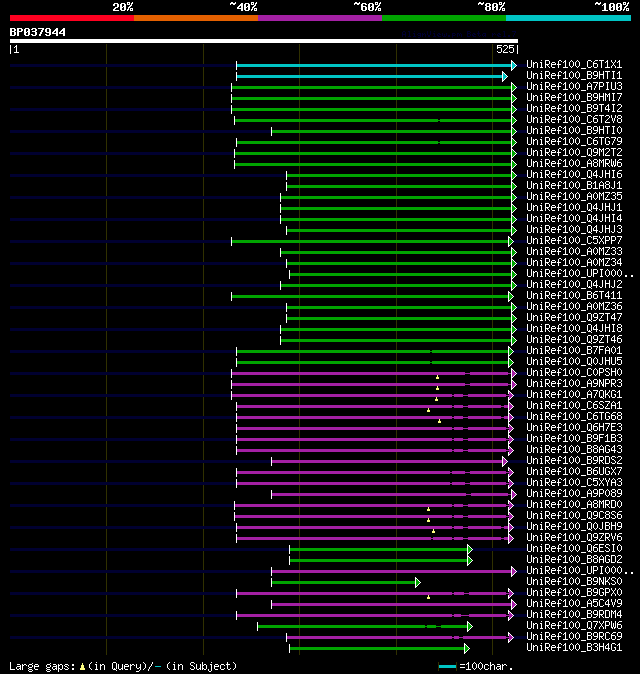Select the UniRef100_Q7XPW6 entry
This screenshot has height=674, width=640.
574,625
